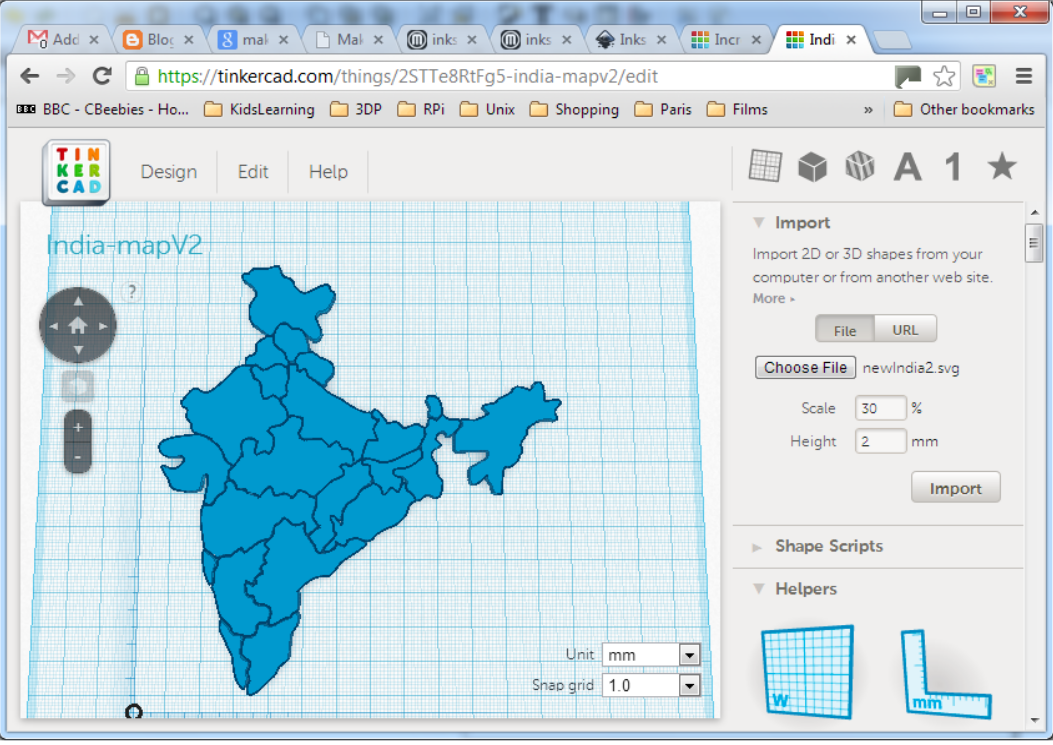Click the Choose File button
This screenshot has height=745, width=1053.
click(x=805, y=367)
